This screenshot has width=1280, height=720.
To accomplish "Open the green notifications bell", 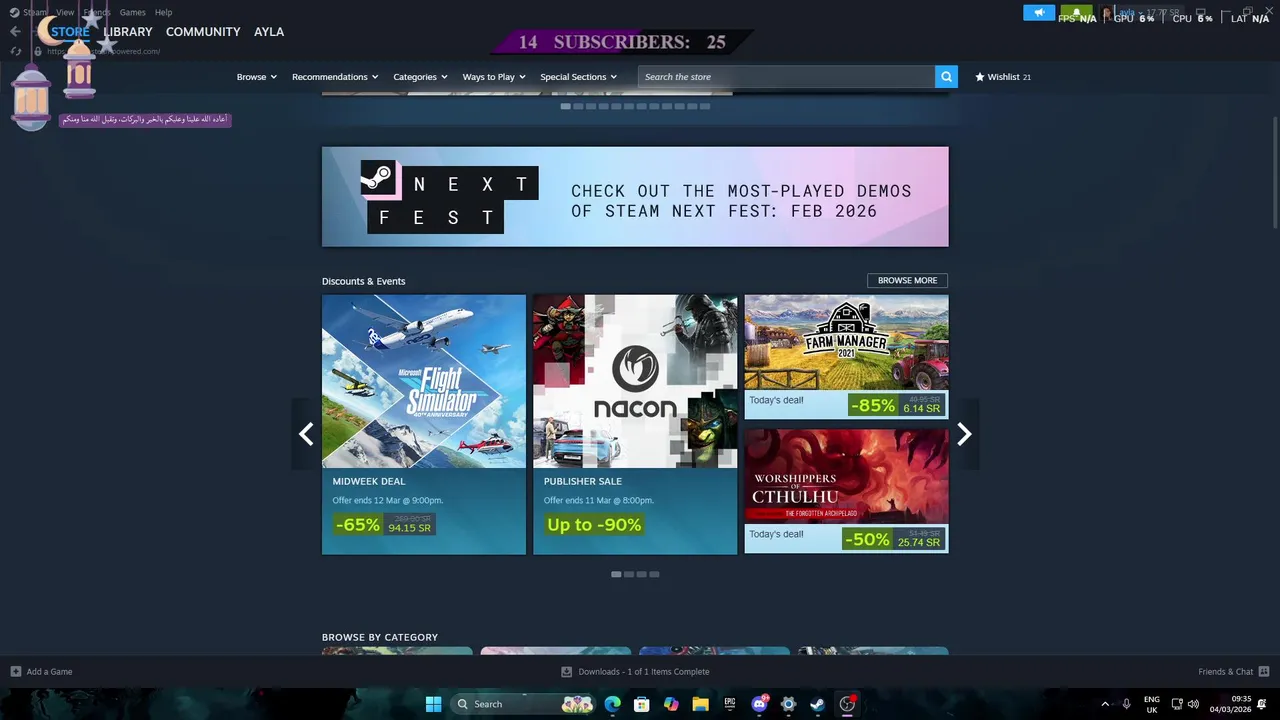I will tap(1076, 13).
